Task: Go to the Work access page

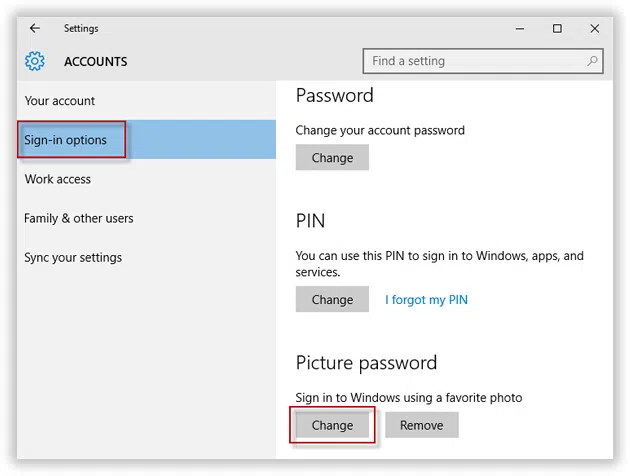Action: 58,179
